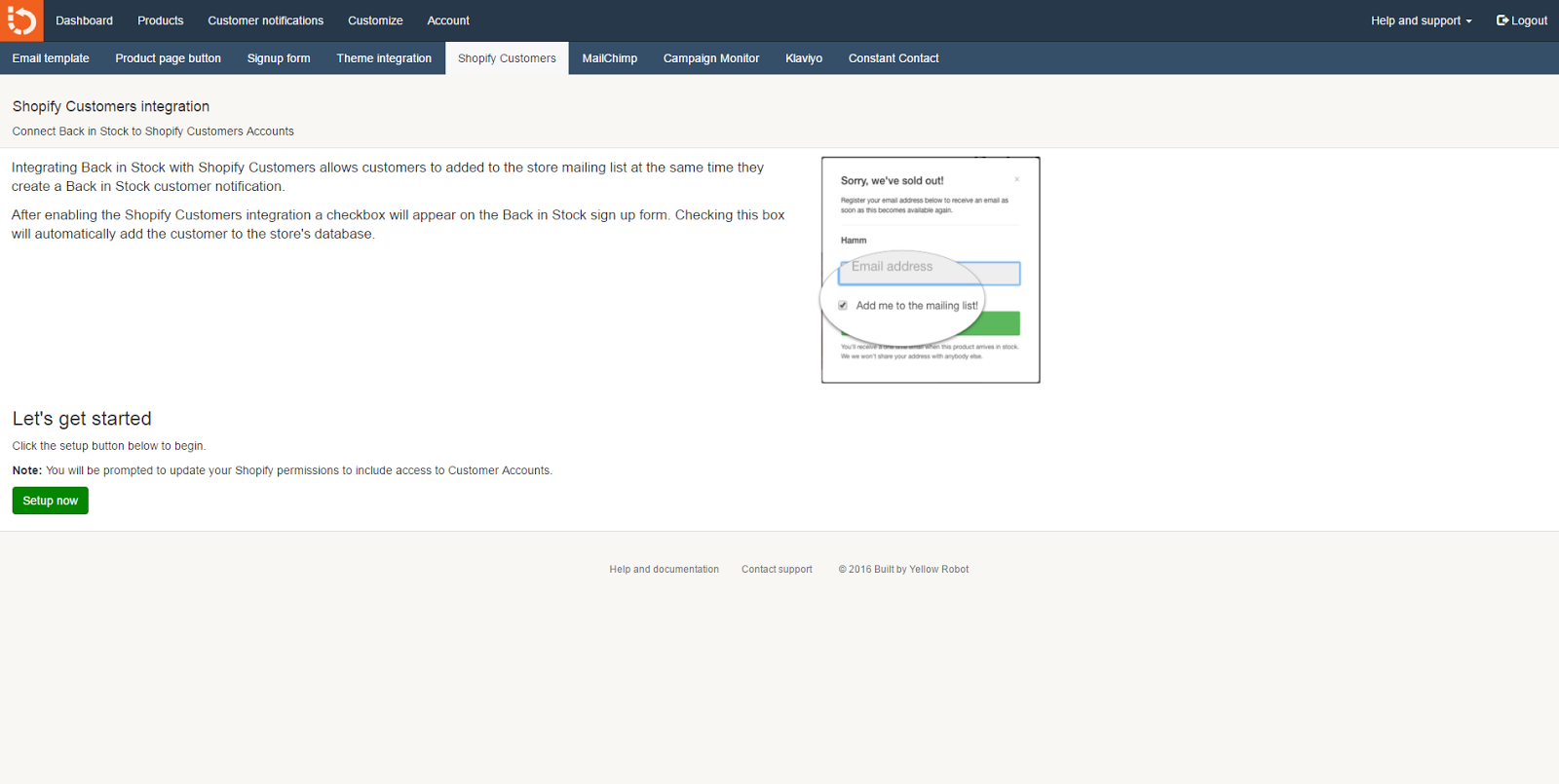Open the Constant Contact tab

click(x=894, y=58)
